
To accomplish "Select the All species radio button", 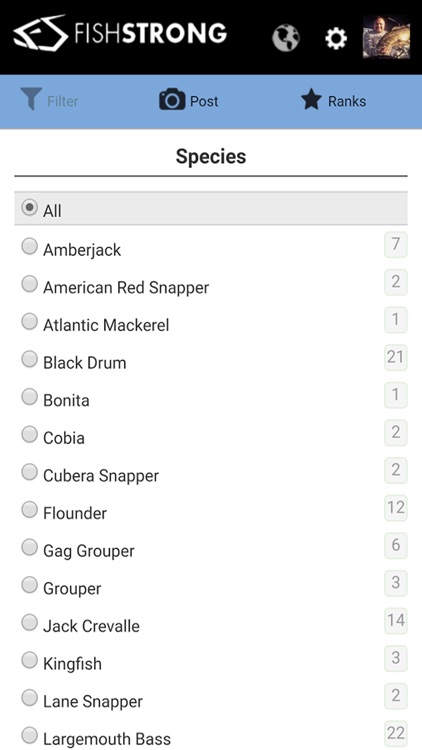I will click(30, 208).
